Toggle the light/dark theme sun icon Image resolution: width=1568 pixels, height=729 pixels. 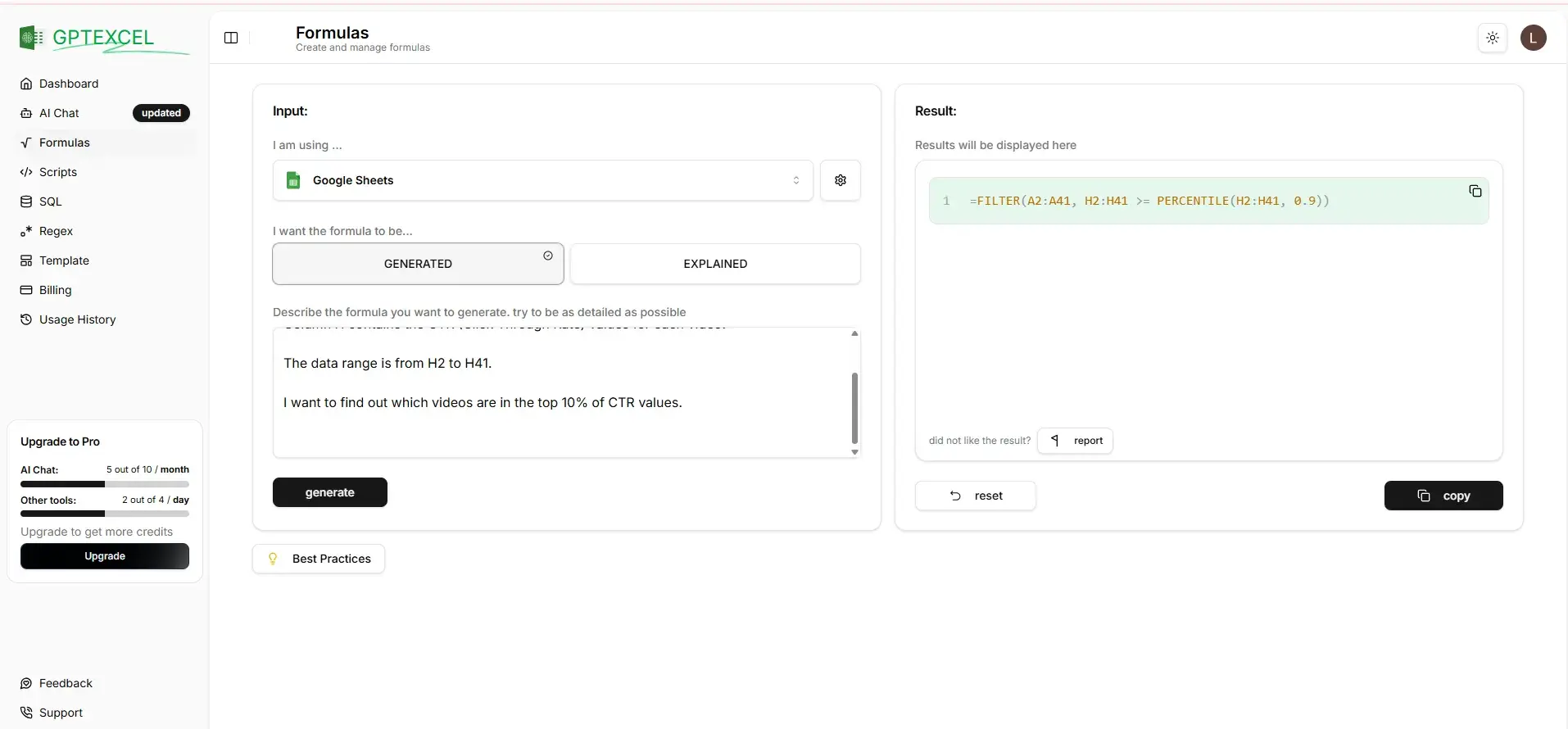[x=1492, y=38]
